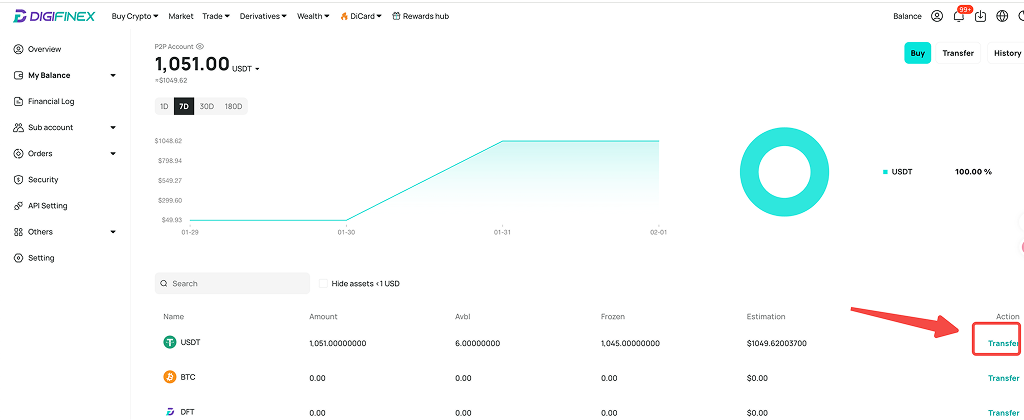Click the USDT legend color square

[x=885, y=172]
